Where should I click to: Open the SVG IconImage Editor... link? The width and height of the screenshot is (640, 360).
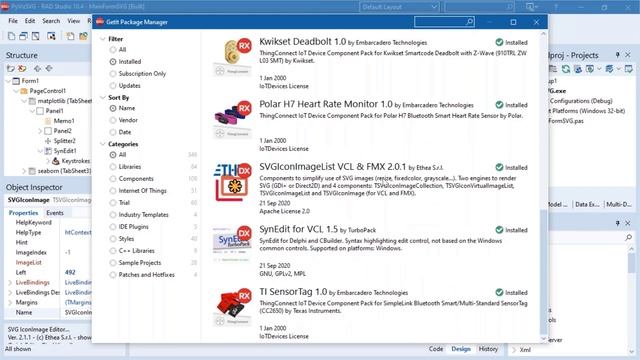coord(38,329)
